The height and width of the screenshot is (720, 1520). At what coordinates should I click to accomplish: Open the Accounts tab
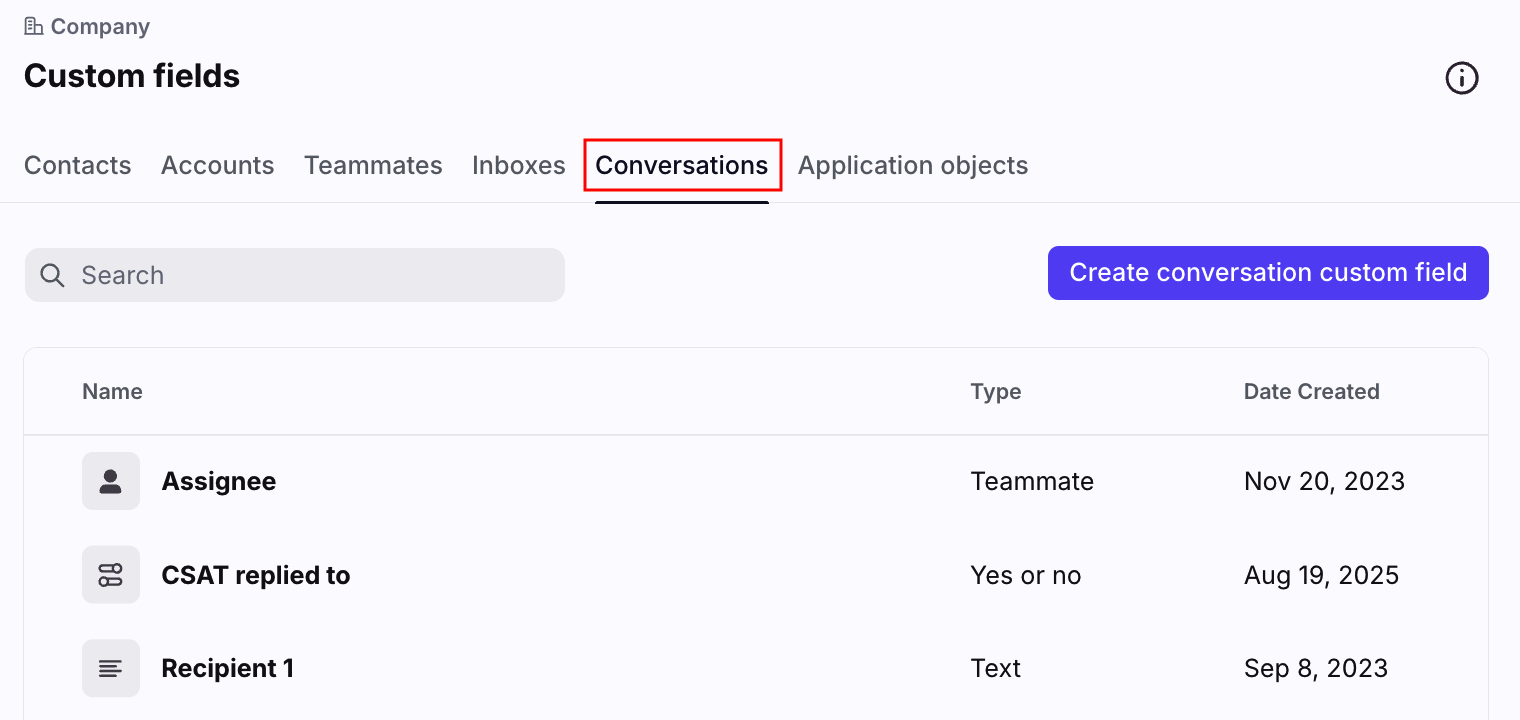point(217,165)
